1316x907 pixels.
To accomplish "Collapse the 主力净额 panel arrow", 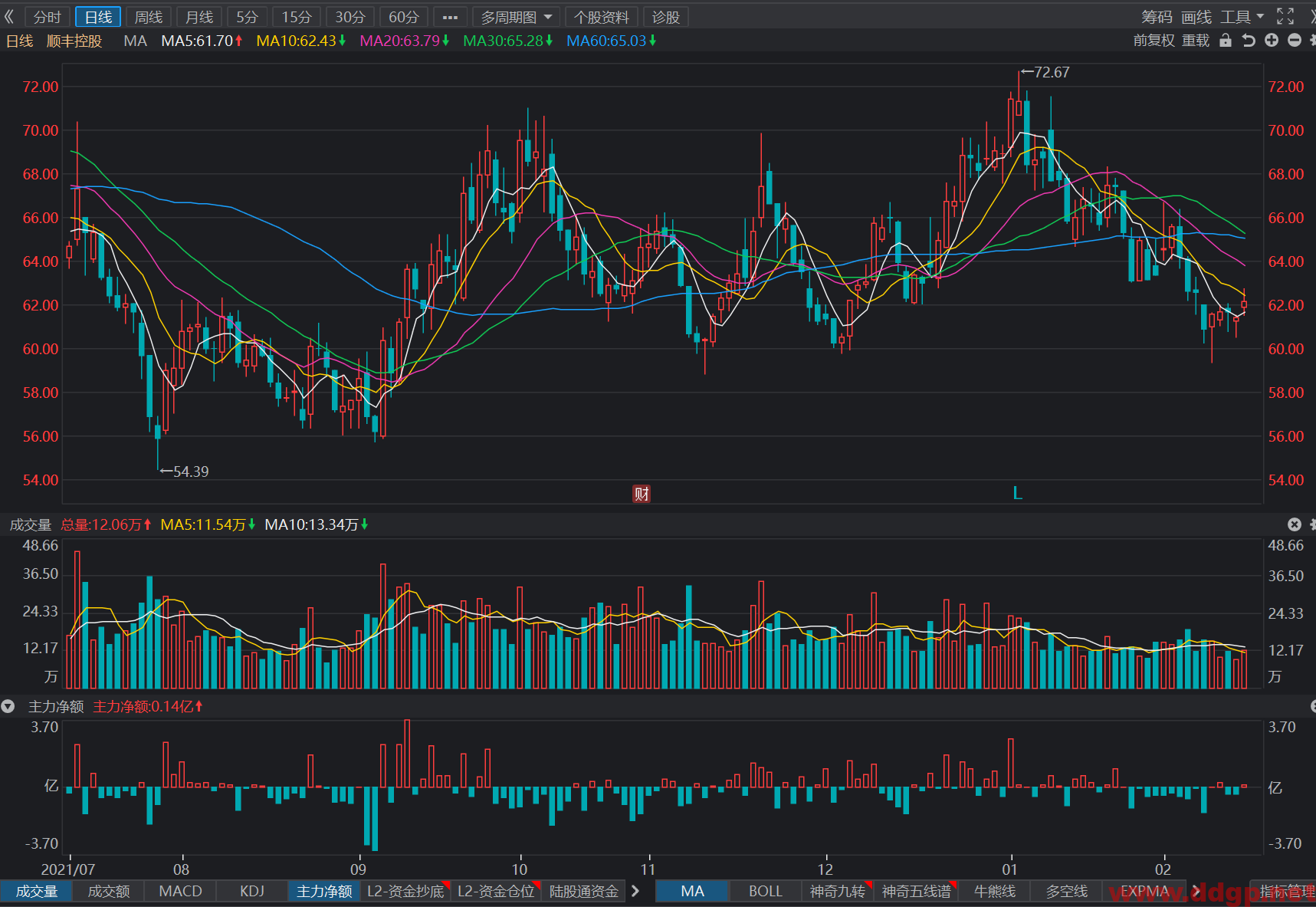I will coord(8,706).
